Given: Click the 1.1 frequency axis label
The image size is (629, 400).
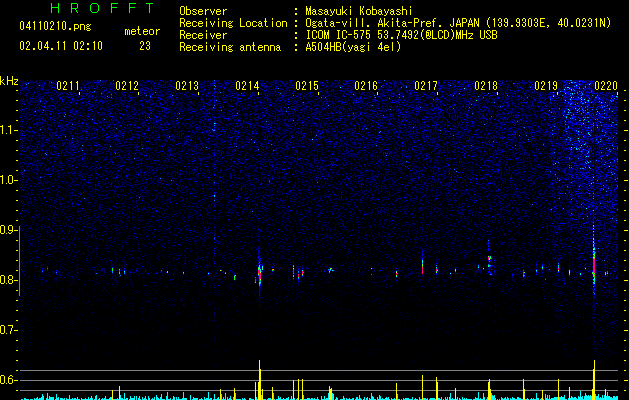Looking at the screenshot, I should pos(9,130).
